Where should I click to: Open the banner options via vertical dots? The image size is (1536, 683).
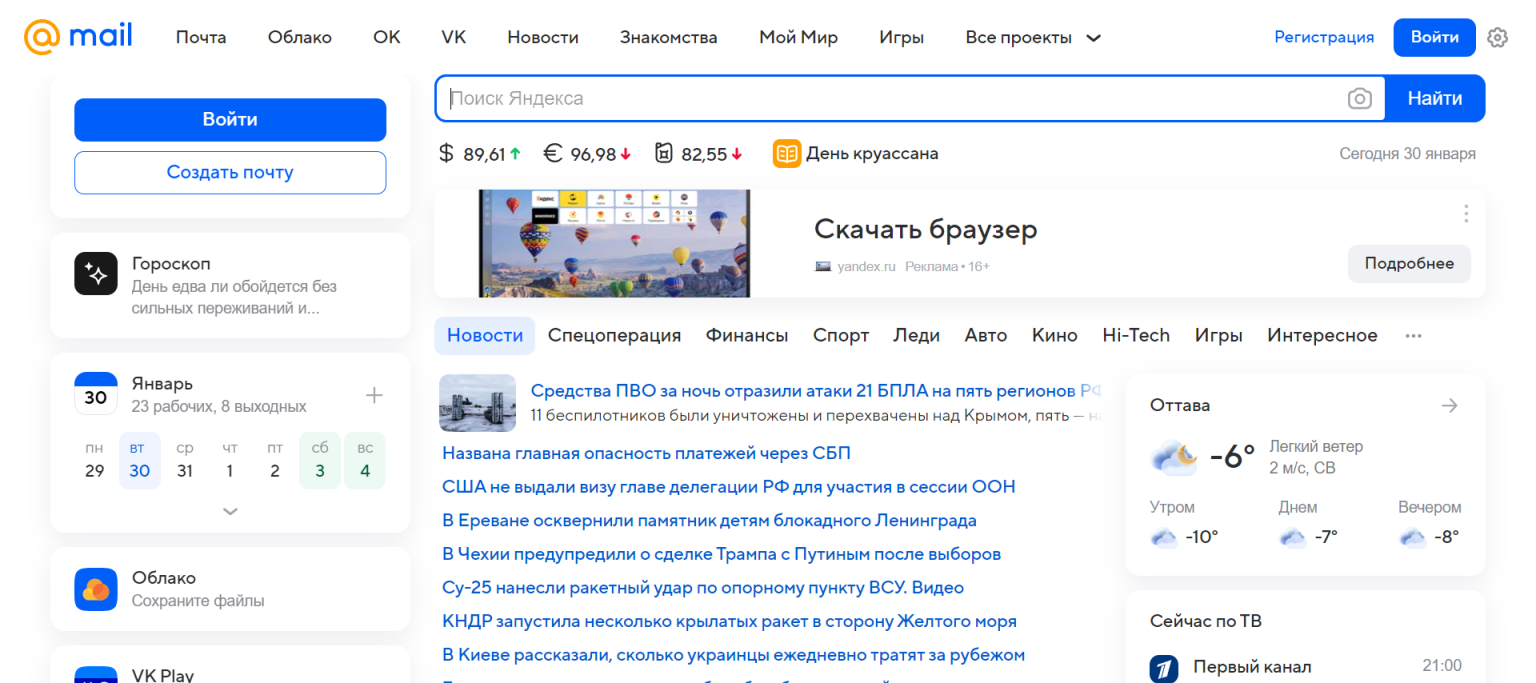coord(1466,213)
